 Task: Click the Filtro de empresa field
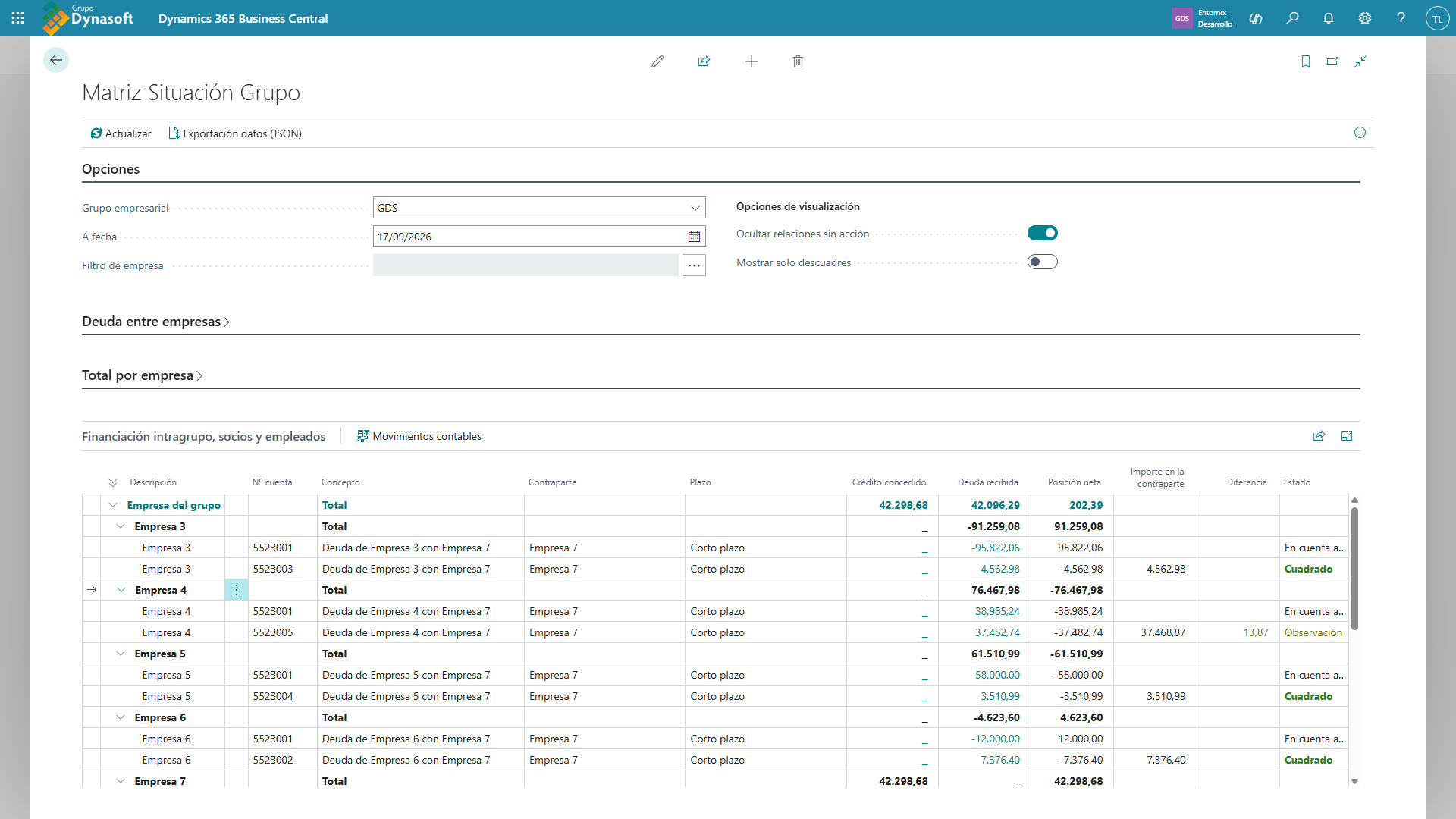click(x=526, y=265)
